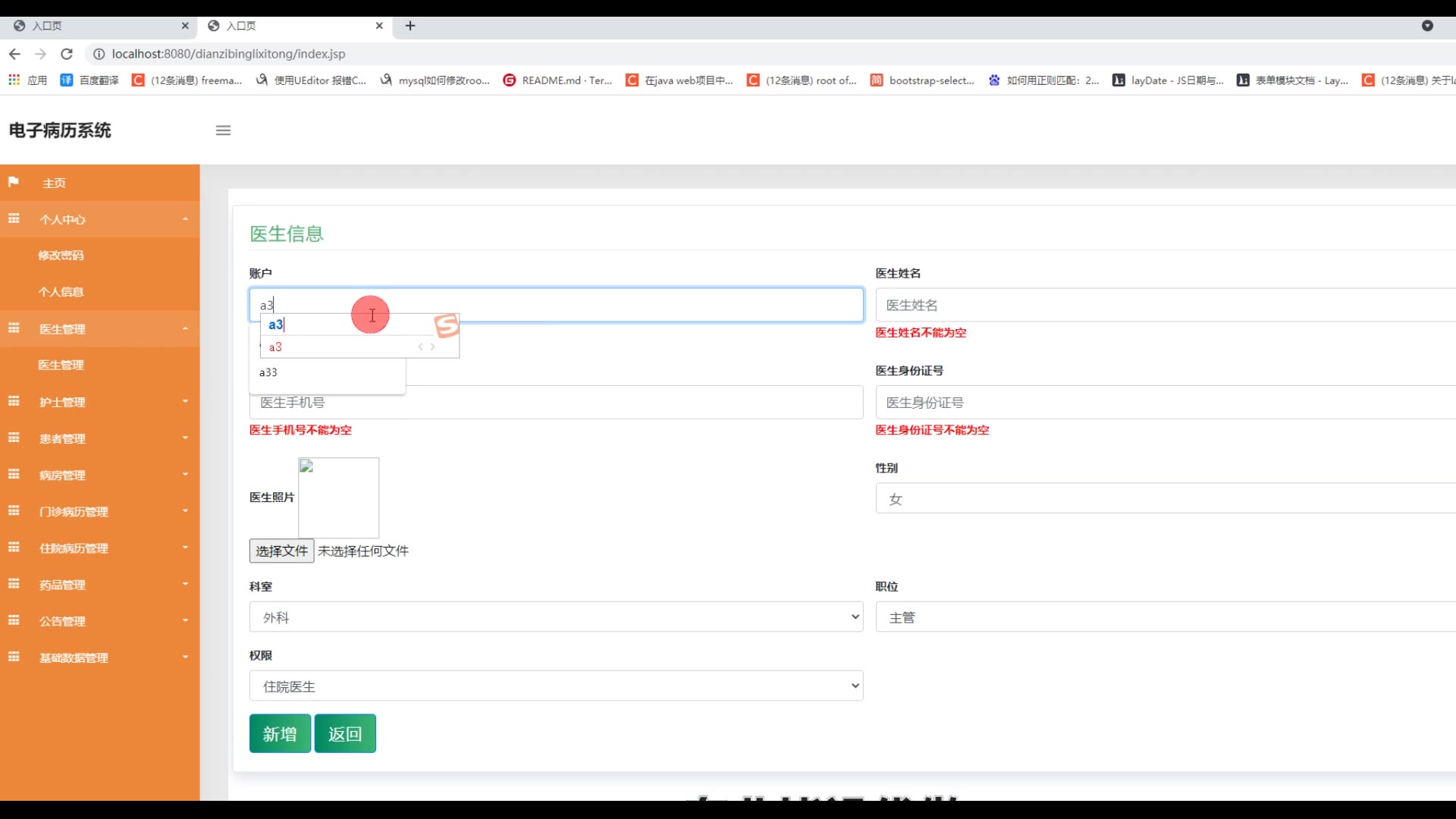Image resolution: width=1456 pixels, height=819 pixels.
Task: Click the grid icon beside 护士管理
Action: point(14,401)
